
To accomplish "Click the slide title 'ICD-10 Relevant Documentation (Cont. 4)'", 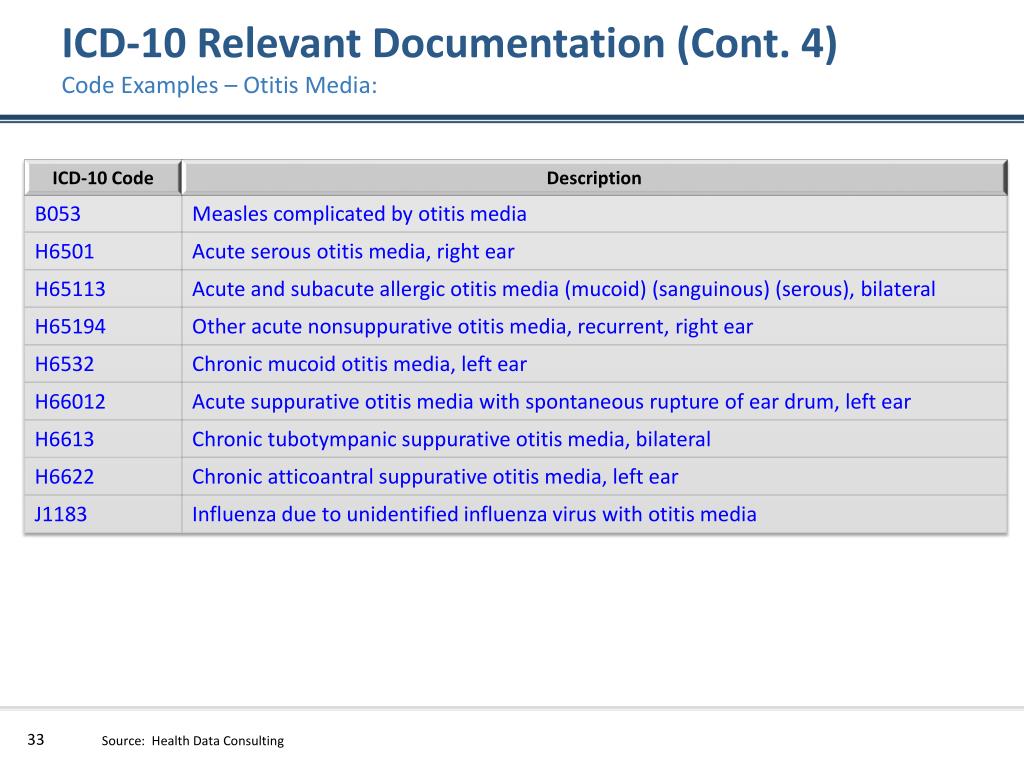I will (x=449, y=43).
